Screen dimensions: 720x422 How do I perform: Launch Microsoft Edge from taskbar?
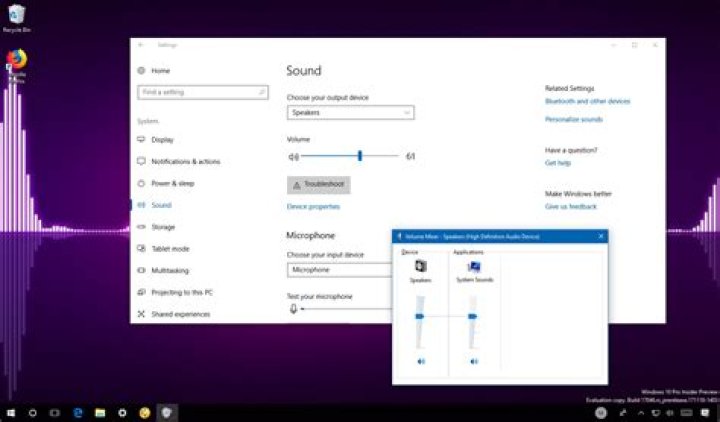pyautogui.click(x=78, y=413)
